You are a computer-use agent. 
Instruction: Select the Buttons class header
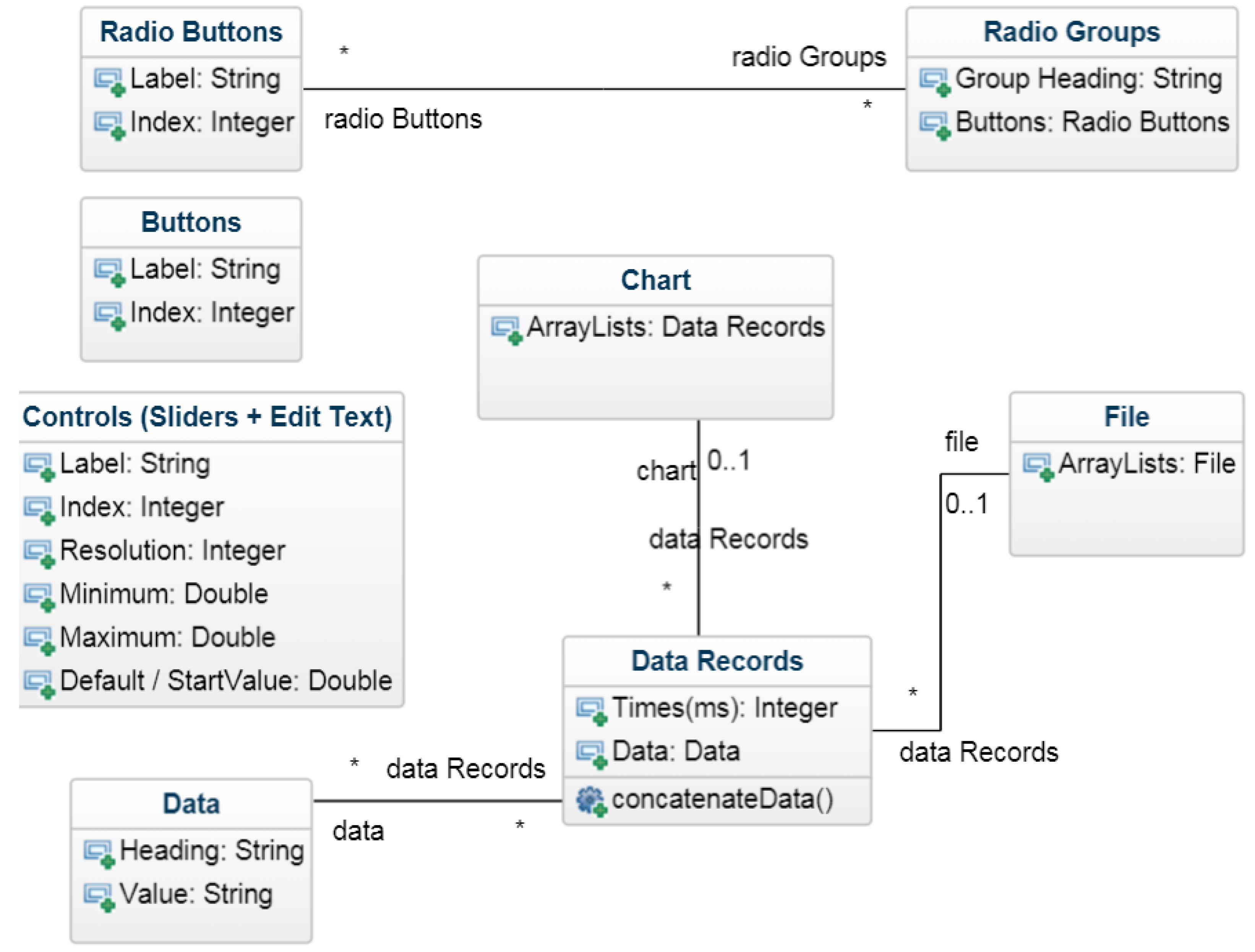pos(191,222)
